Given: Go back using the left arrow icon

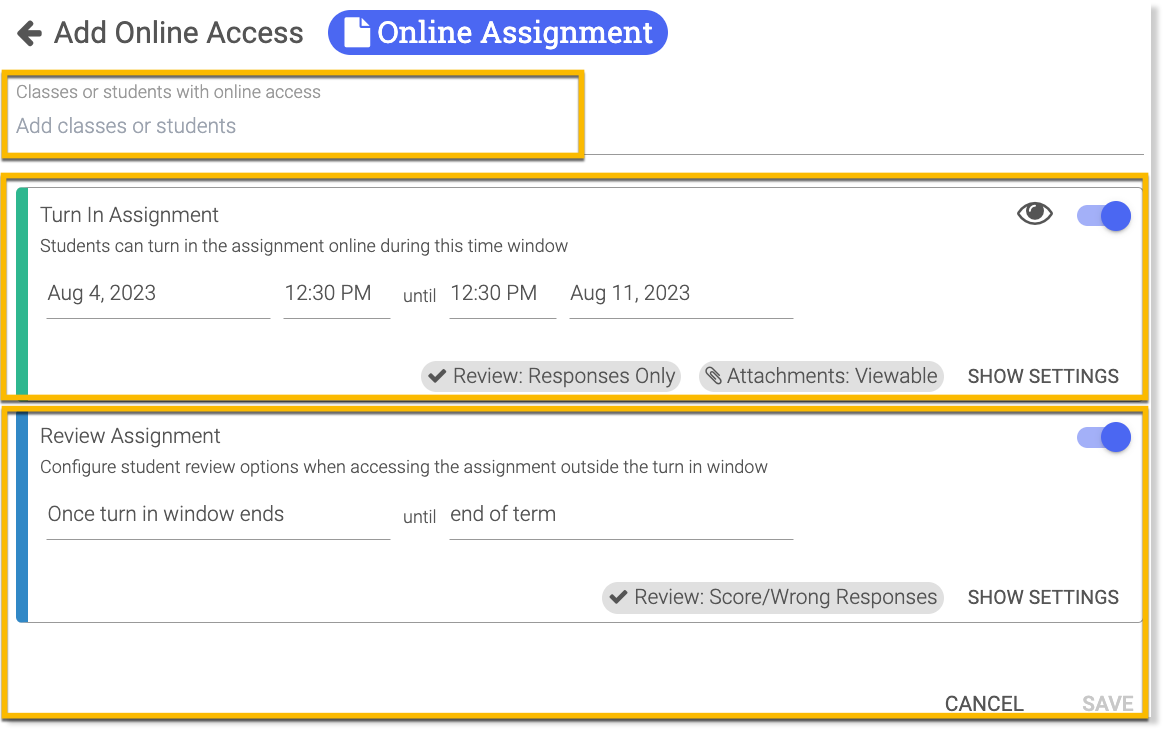Looking at the screenshot, I should click(29, 33).
